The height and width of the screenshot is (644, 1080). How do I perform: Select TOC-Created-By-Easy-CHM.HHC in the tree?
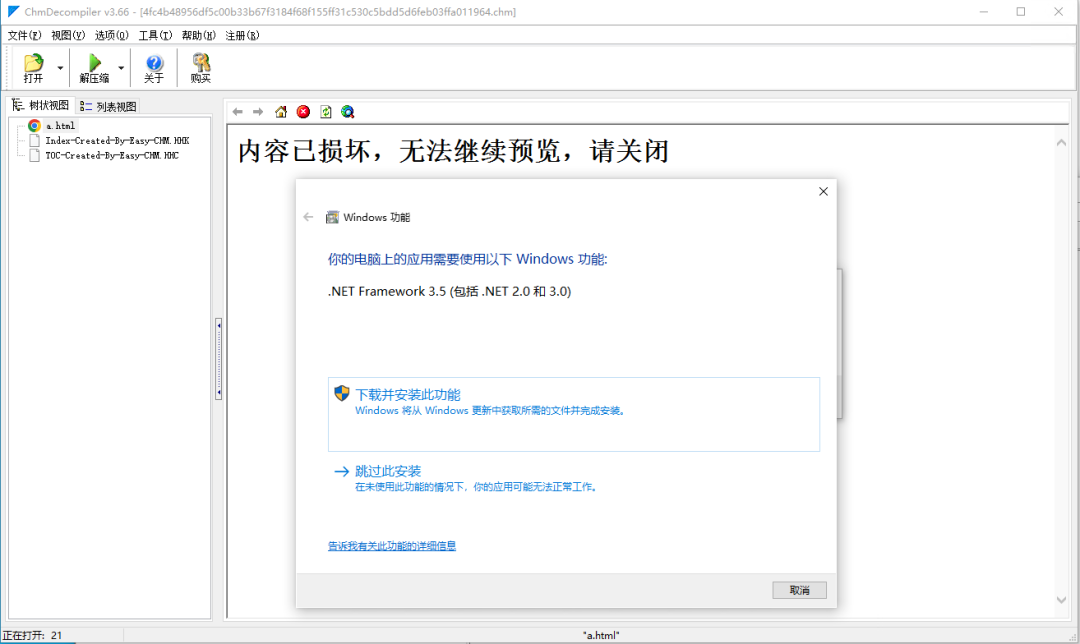tap(112, 156)
